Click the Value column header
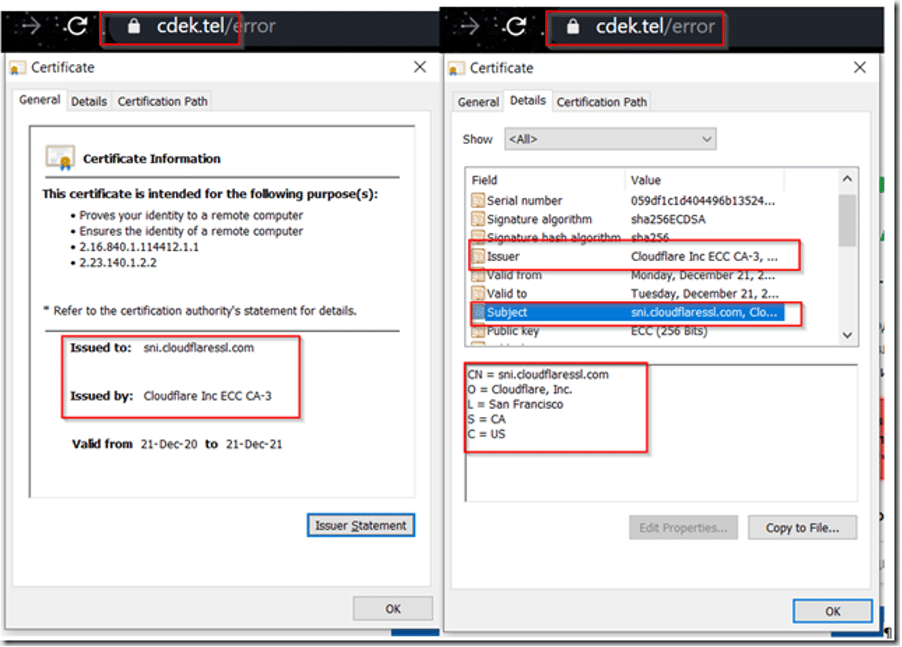902x647 pixels. pos(705,180)
